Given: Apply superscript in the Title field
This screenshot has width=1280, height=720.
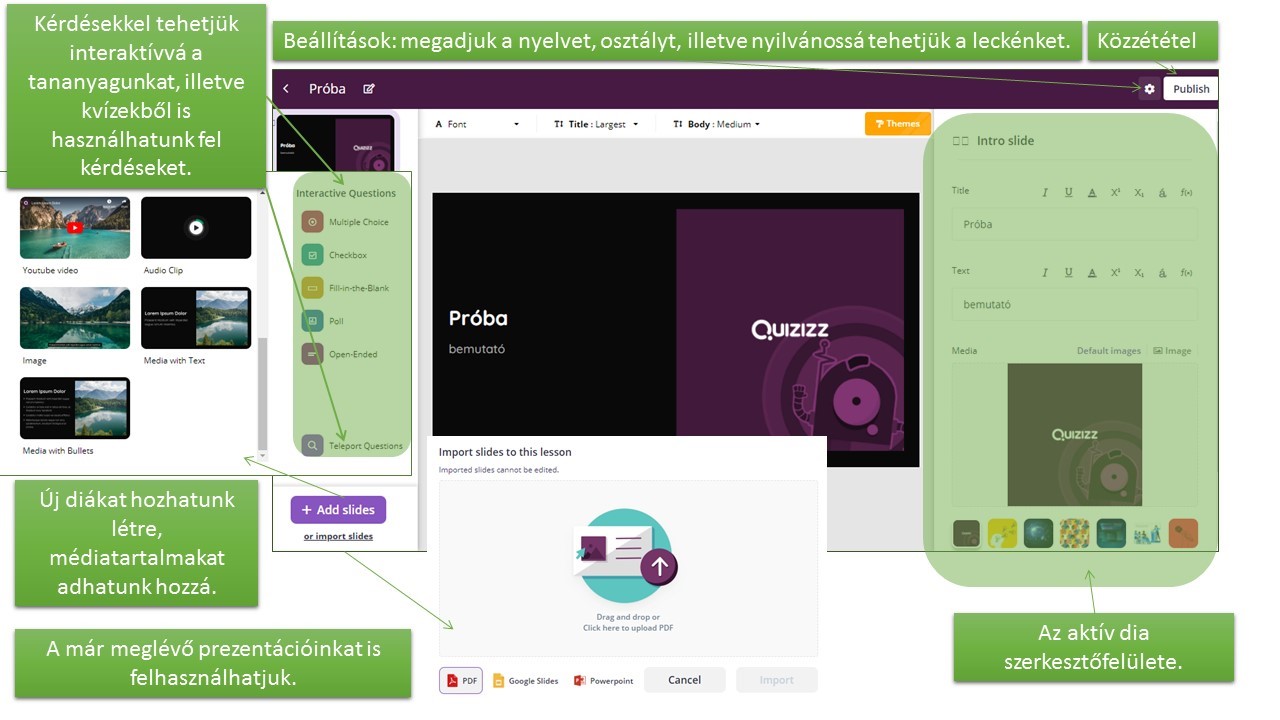Looking at the screenshot, I should (x=1115, y=192).
